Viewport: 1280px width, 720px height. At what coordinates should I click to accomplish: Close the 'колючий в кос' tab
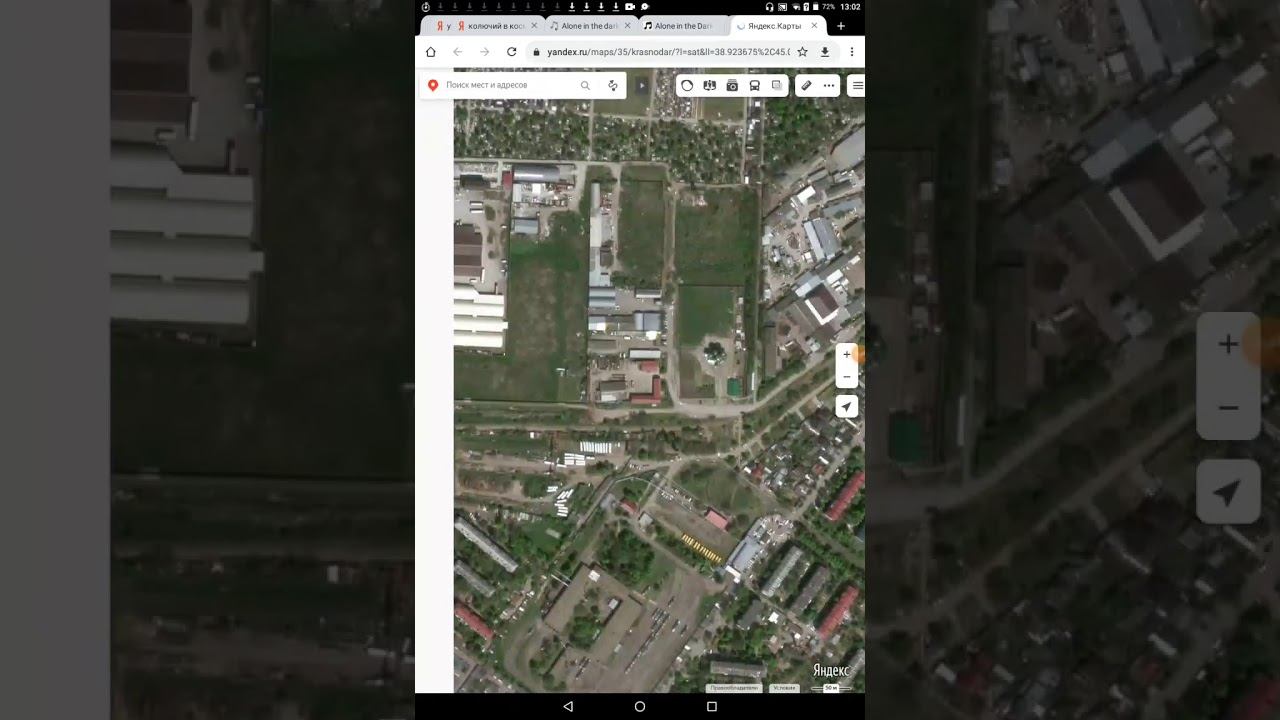[x=534, y=26]
